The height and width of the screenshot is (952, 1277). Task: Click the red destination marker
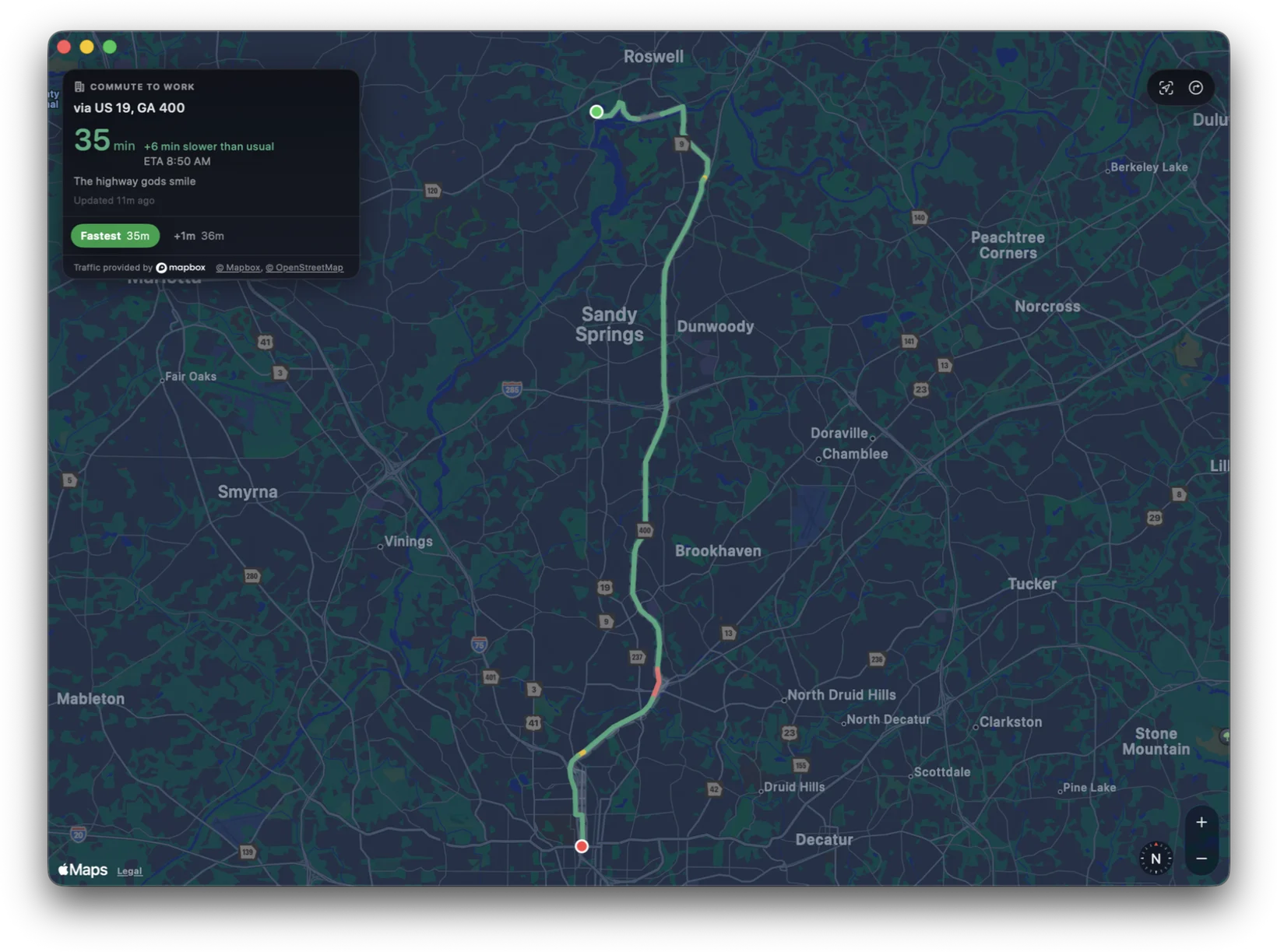(582, 846)
